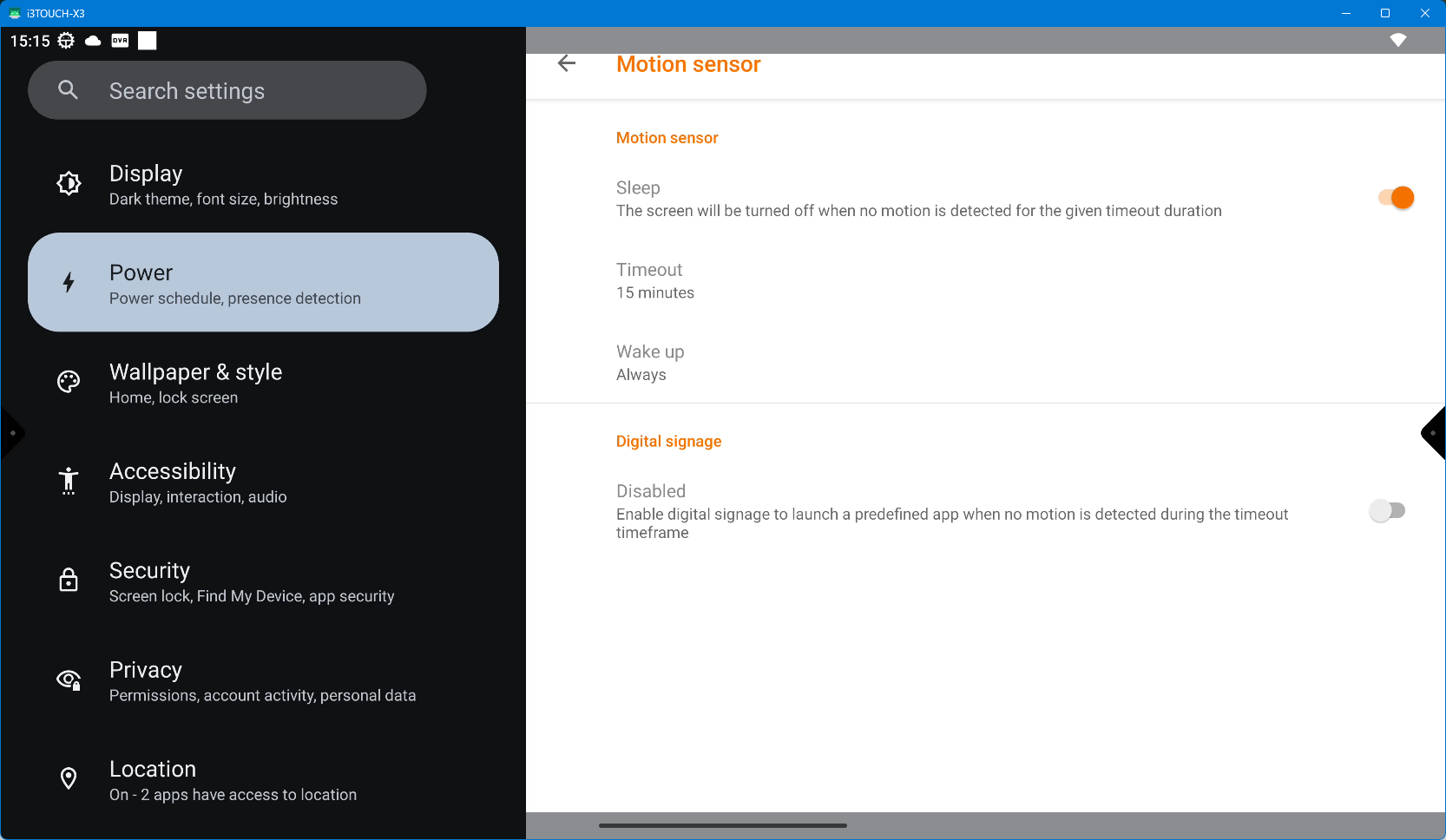Click the back arrow in Motion sensor header
The height and width of the screenshot is (840, 1446).
[x=567, y=63]
